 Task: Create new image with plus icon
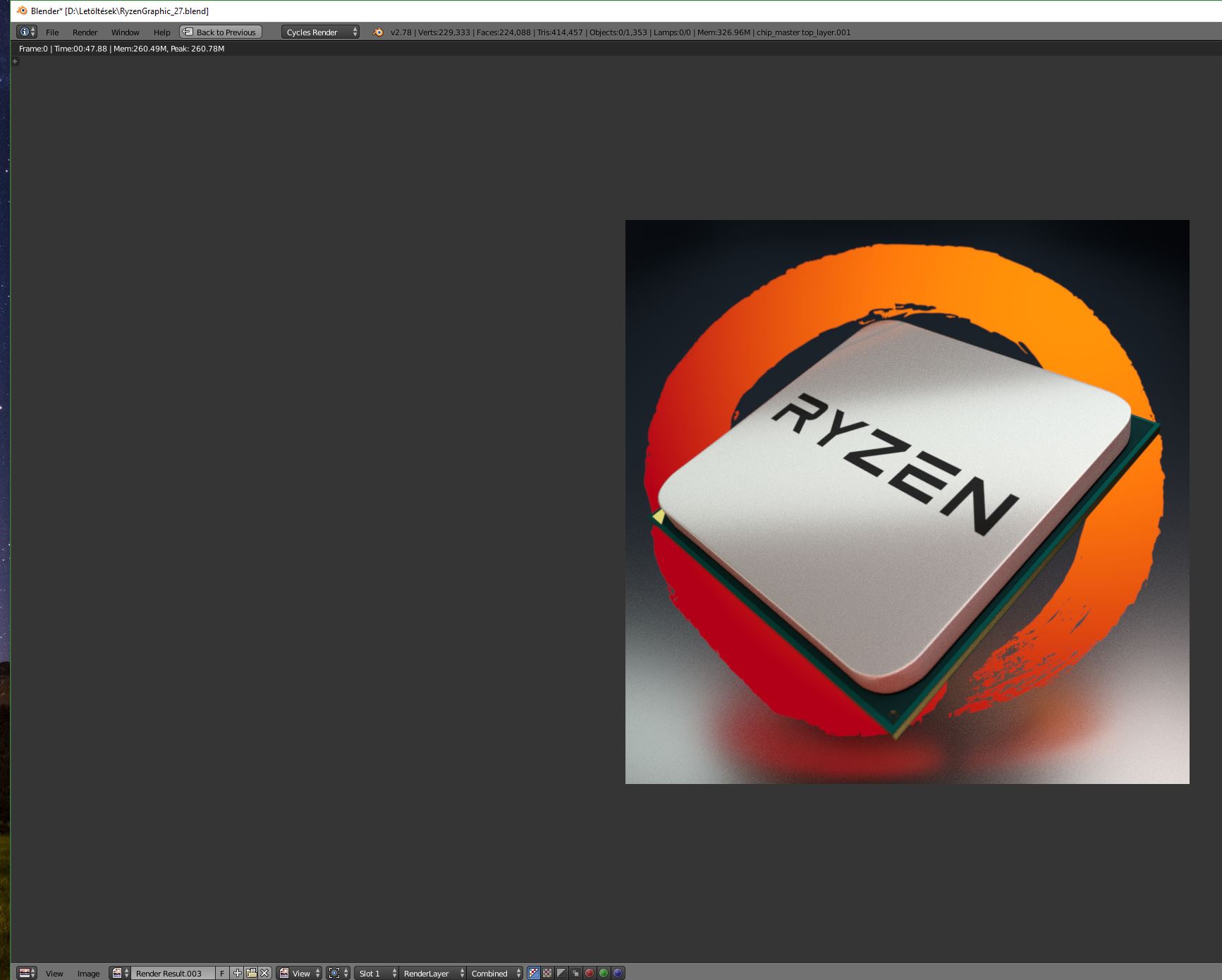click(237, 973)
